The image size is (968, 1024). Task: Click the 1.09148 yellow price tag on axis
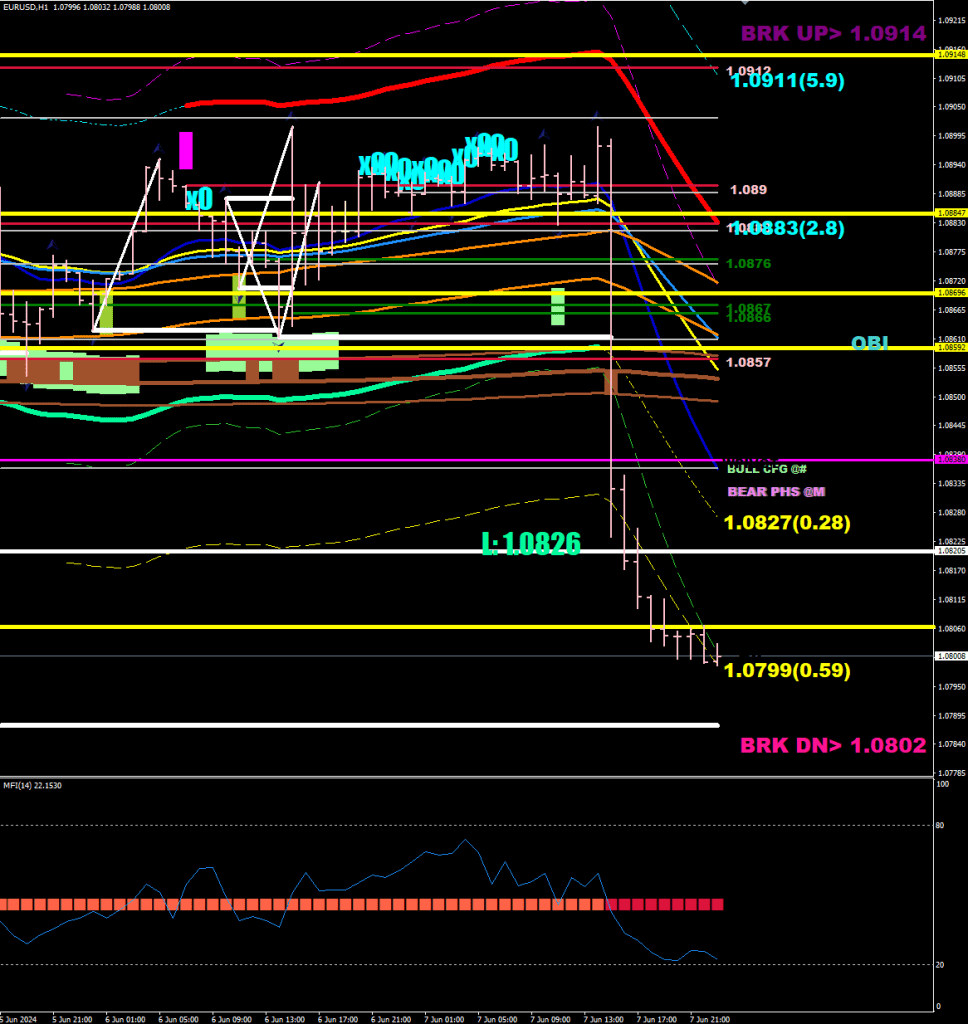(949, 54)
